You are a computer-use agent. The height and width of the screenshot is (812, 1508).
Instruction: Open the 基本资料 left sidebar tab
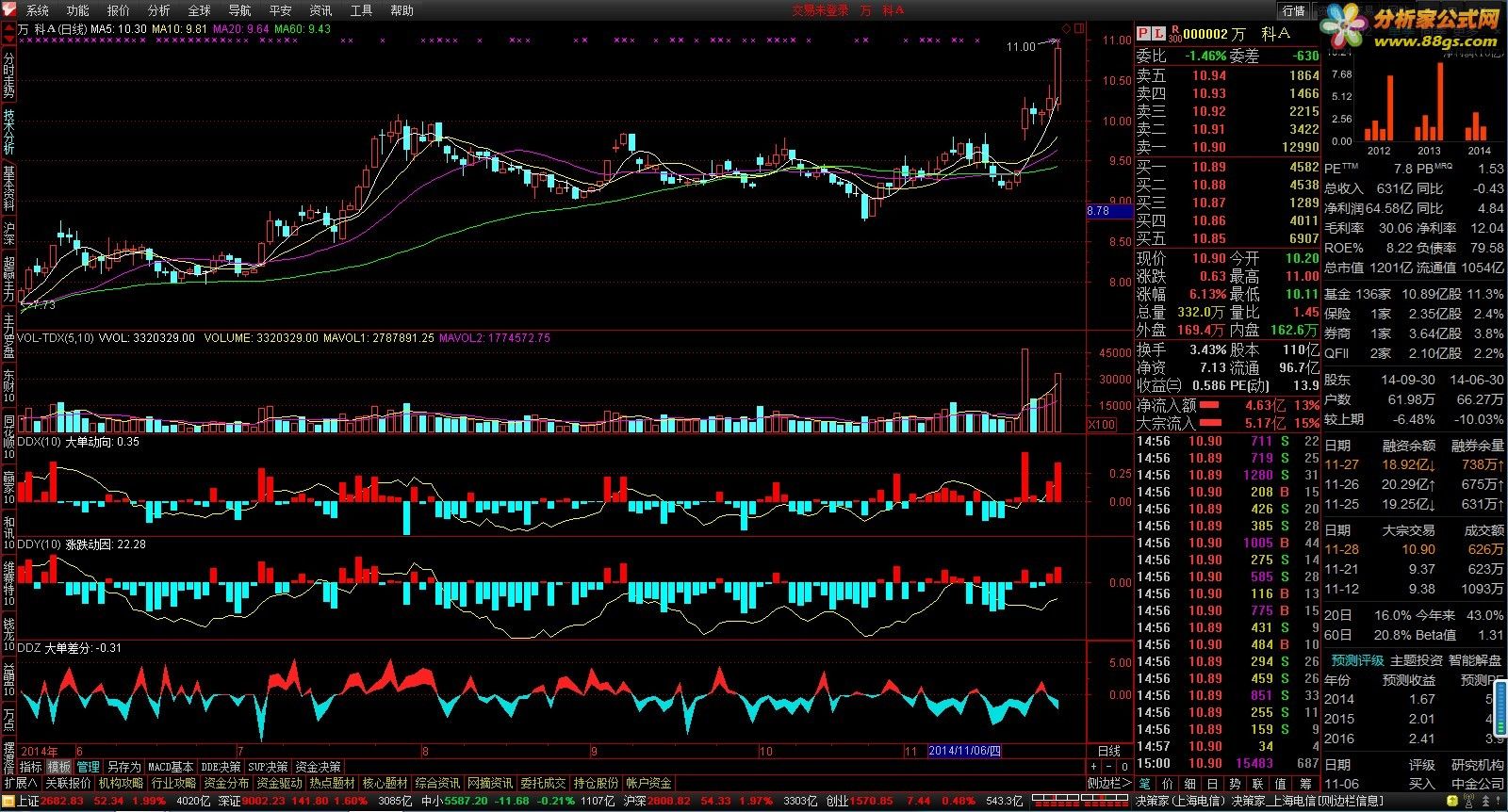pyautogui.click(x=8, y=188)
